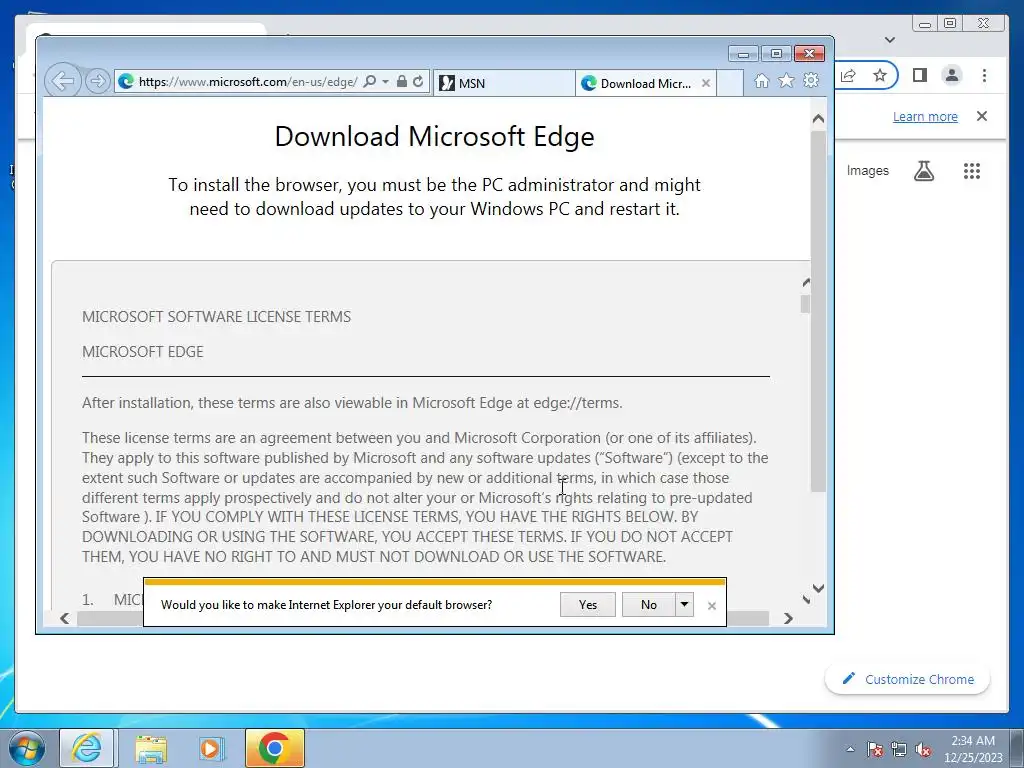
Task: Go back in Internet Explorer
Action: (63, 82)
